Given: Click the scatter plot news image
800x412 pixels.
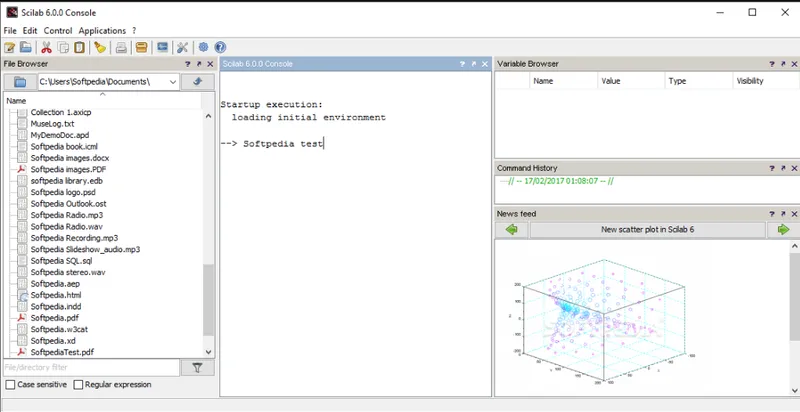Looking at the screenshot, I should (x=603, y=322).
